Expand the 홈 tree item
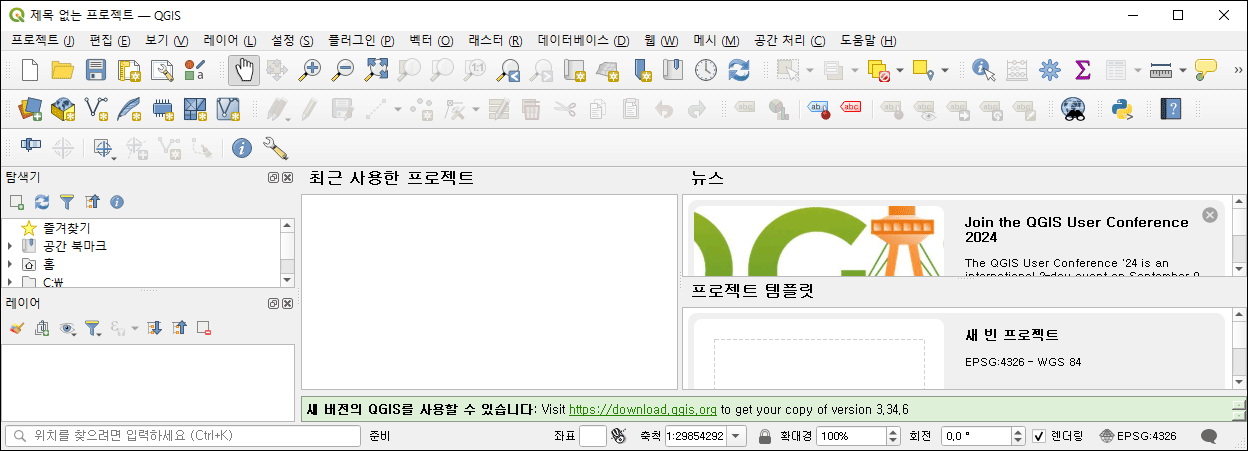 (11, 264)
